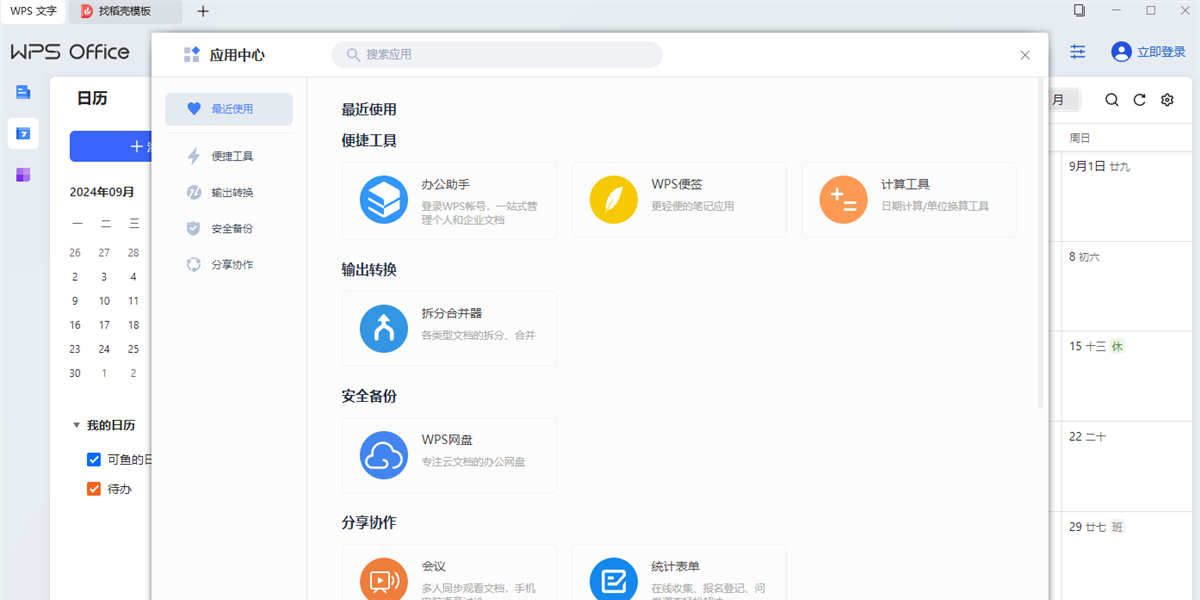
Task: Click the lightning icon next to 便捷工具
Action: [194, 156]
